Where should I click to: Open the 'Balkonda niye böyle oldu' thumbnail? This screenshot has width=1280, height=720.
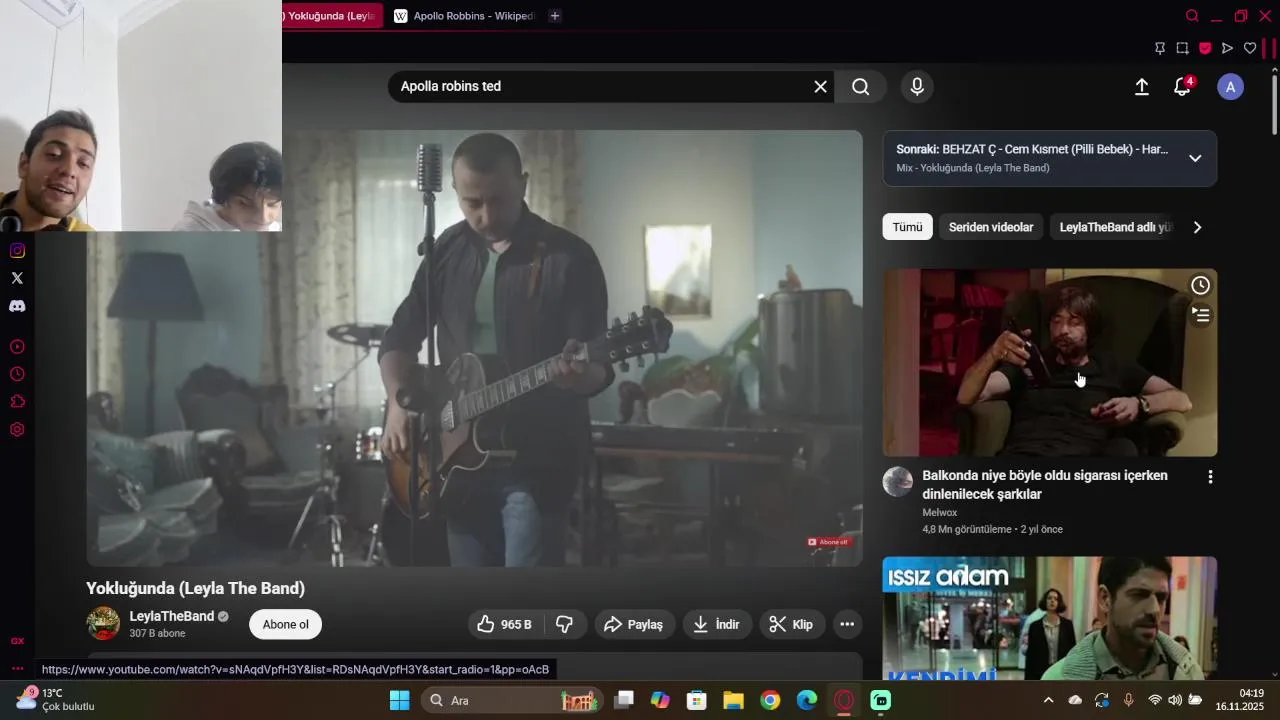1049,362
